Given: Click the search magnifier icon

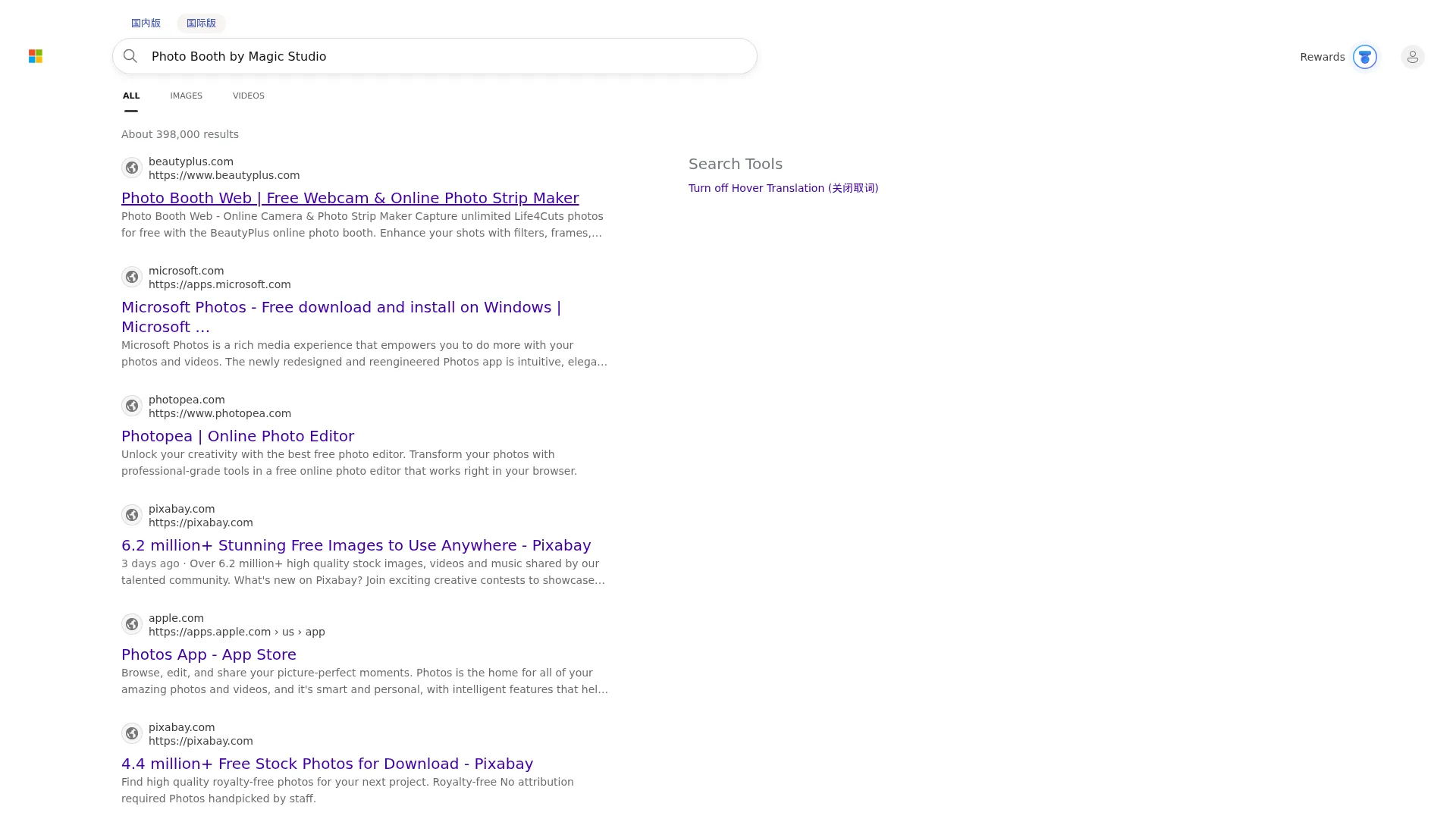Looking at the screenshot, I should click(x=130, y=56).
